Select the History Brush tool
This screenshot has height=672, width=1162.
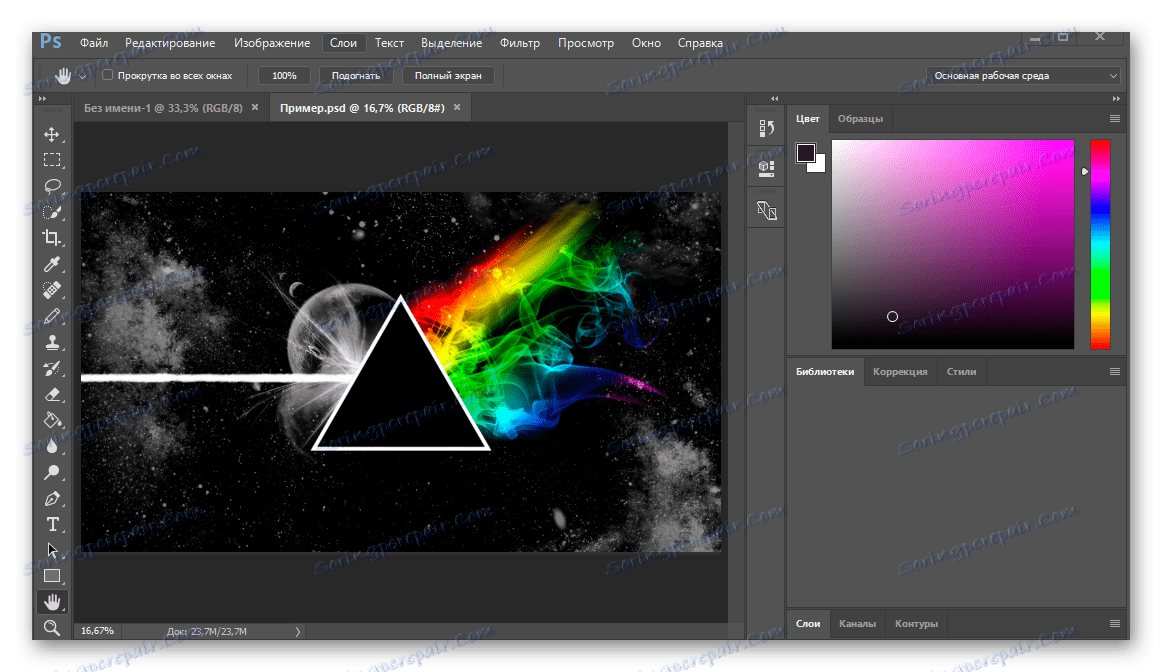pyautogui.click(x=52, y=368)
